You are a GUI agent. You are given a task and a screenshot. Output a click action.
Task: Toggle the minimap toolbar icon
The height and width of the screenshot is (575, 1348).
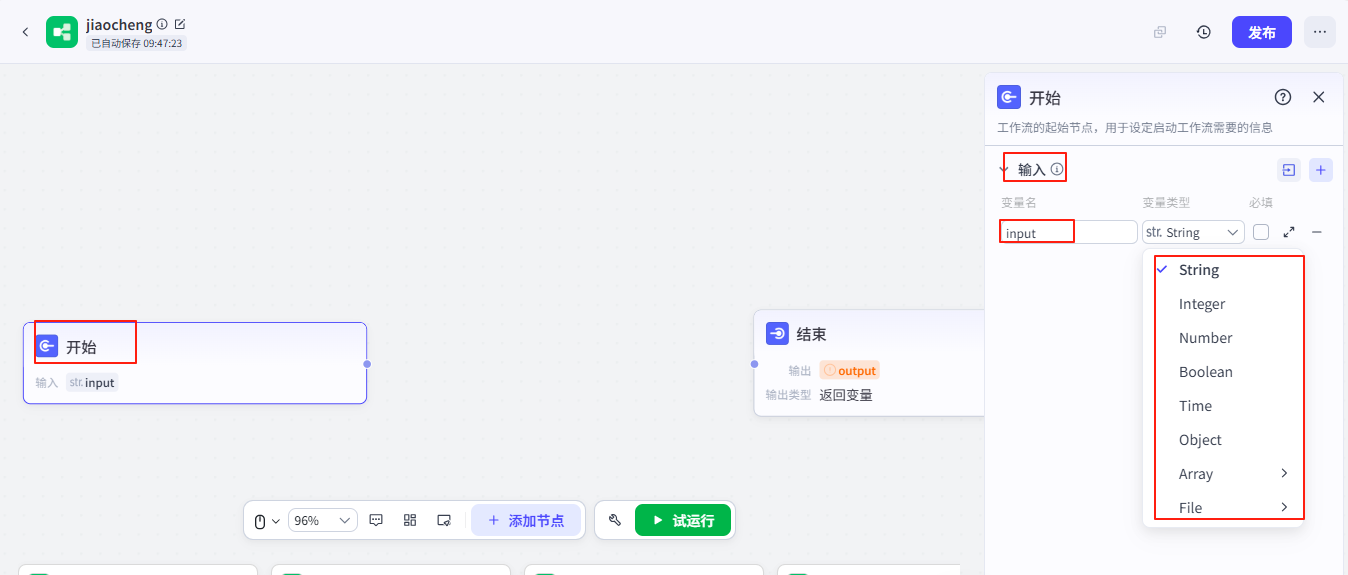click(444, 520)
